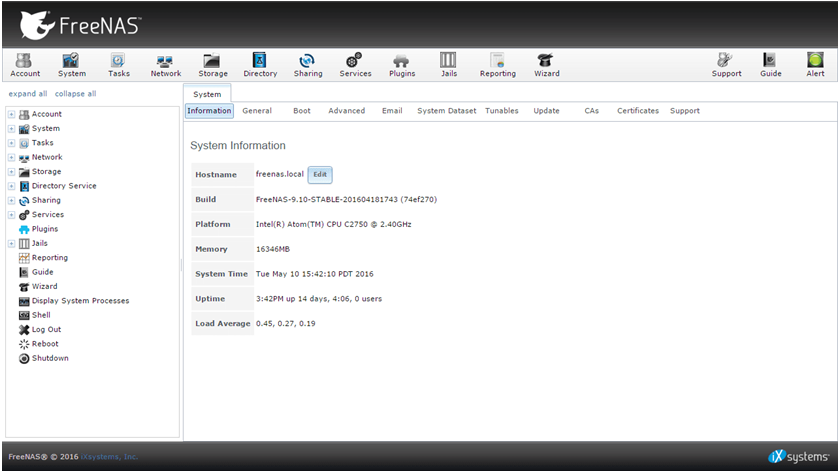838x473 pixels.
Task: Click Edit button next to hostname
Action: (x=320, y=174)
